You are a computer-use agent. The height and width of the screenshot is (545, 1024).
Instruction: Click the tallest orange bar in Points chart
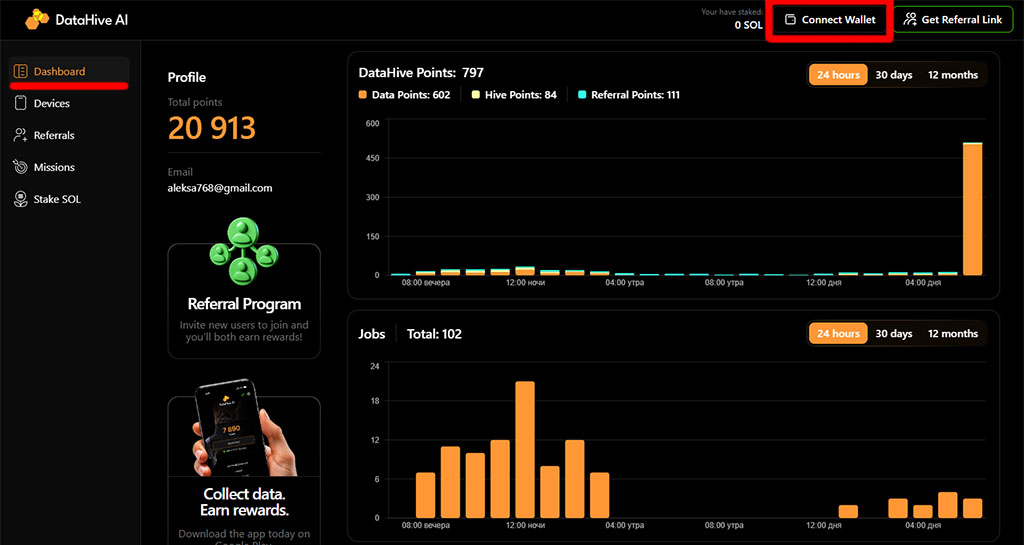click(972, 208)
